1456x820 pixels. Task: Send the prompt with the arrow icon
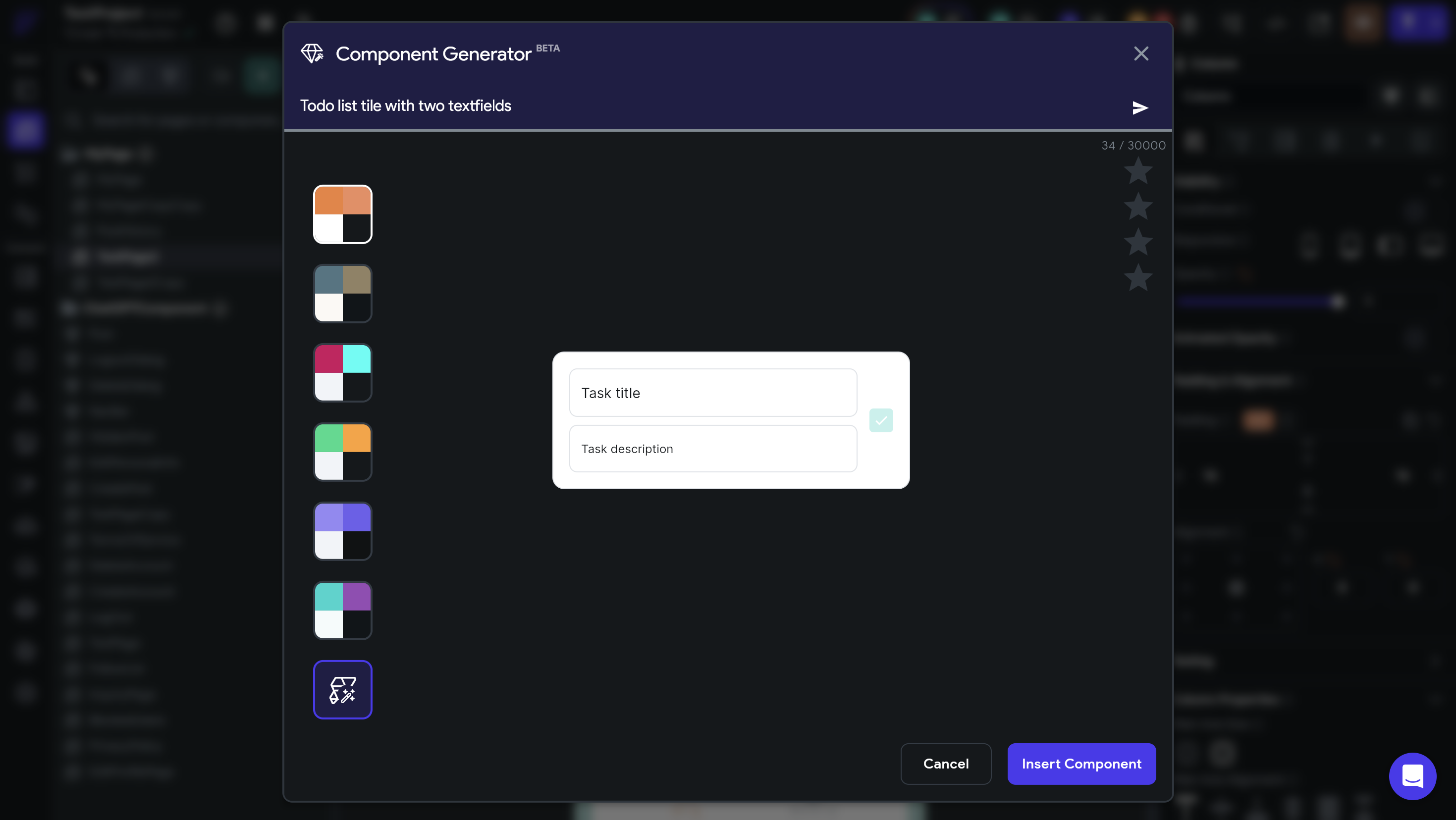(x=1140, y=107)
